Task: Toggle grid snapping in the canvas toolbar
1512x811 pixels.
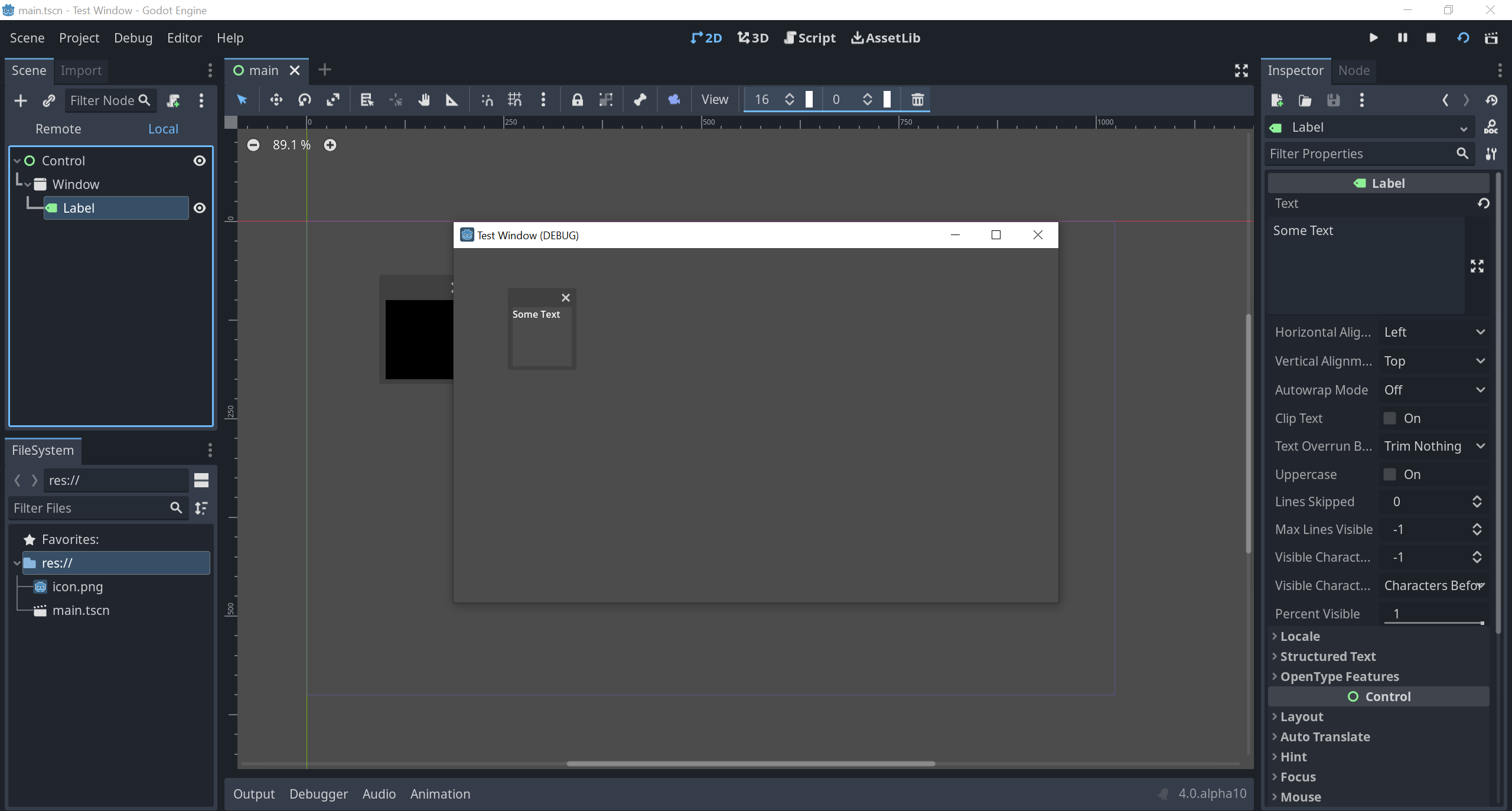Action: click(513, 100)
